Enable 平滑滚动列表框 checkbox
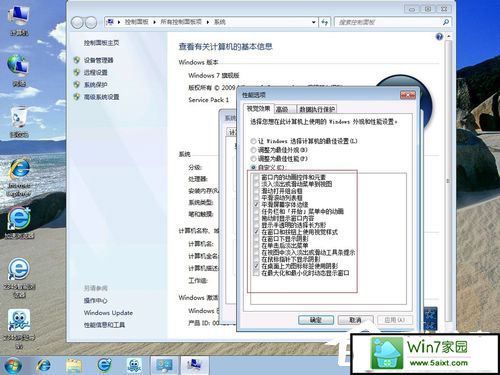500x375 pixels. click(256, 197)
